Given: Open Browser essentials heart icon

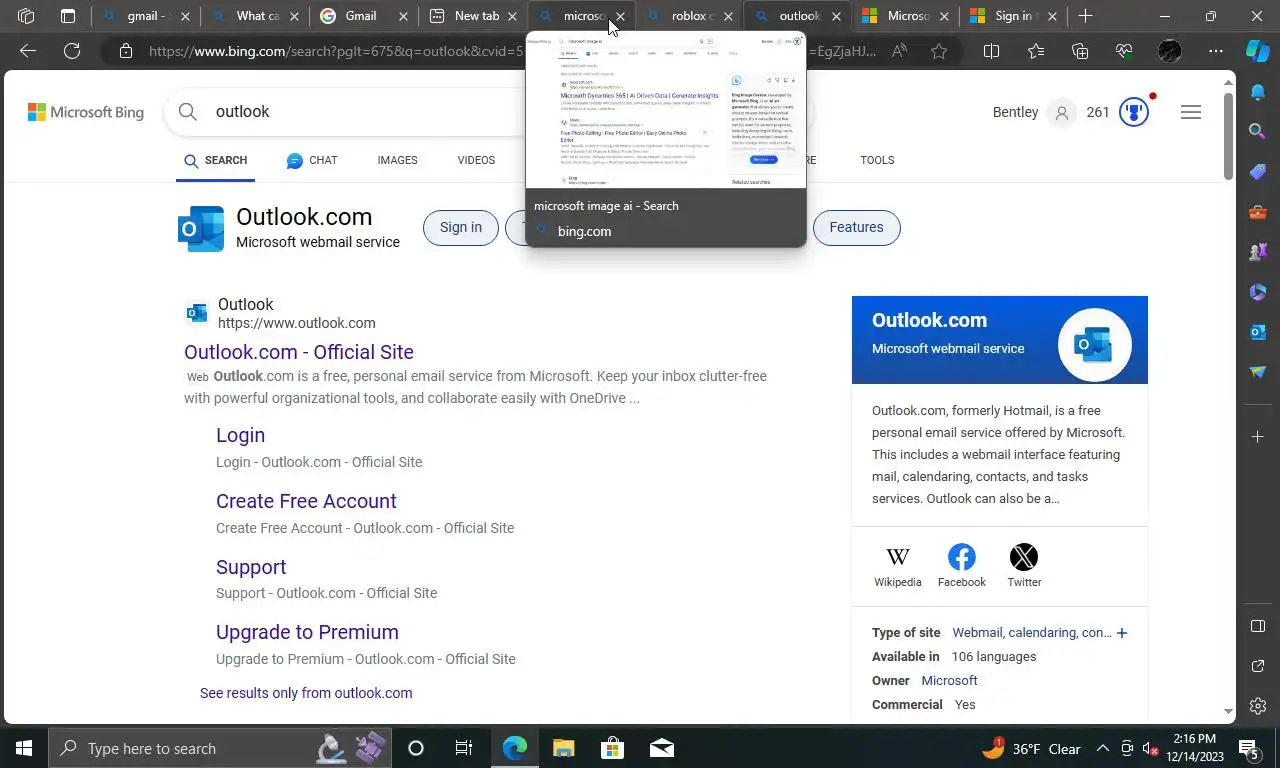Looking at the screenshot, I should (1124, 51).
